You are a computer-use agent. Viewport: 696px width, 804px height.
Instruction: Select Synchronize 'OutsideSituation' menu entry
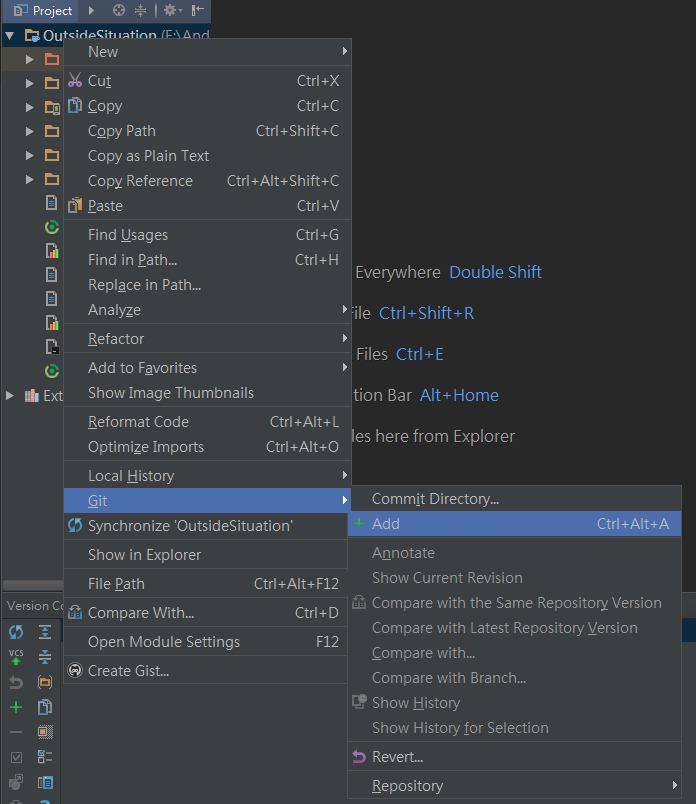point(190,526)
